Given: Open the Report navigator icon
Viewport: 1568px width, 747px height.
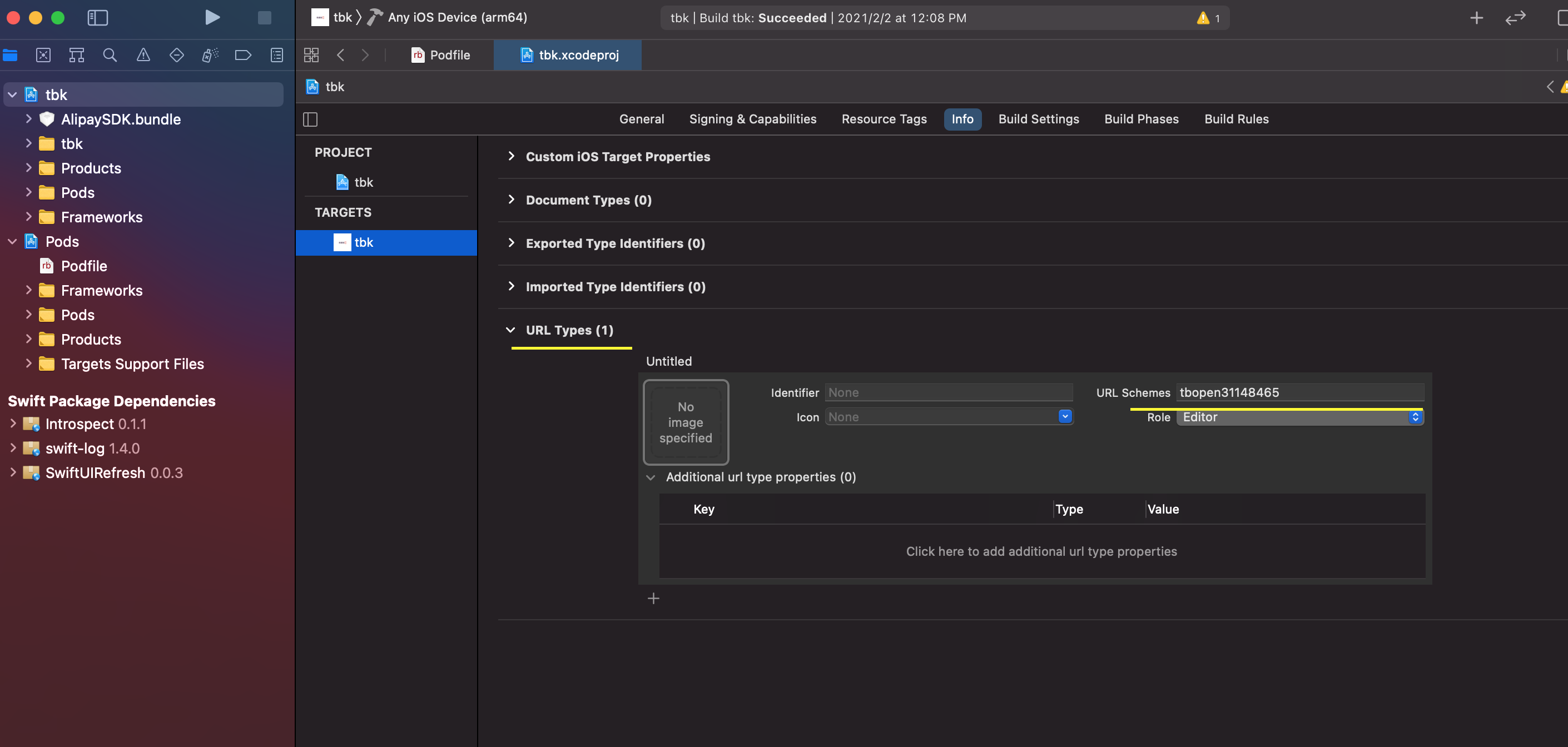Looking at the screenshot, I should [x=276, y=56].
